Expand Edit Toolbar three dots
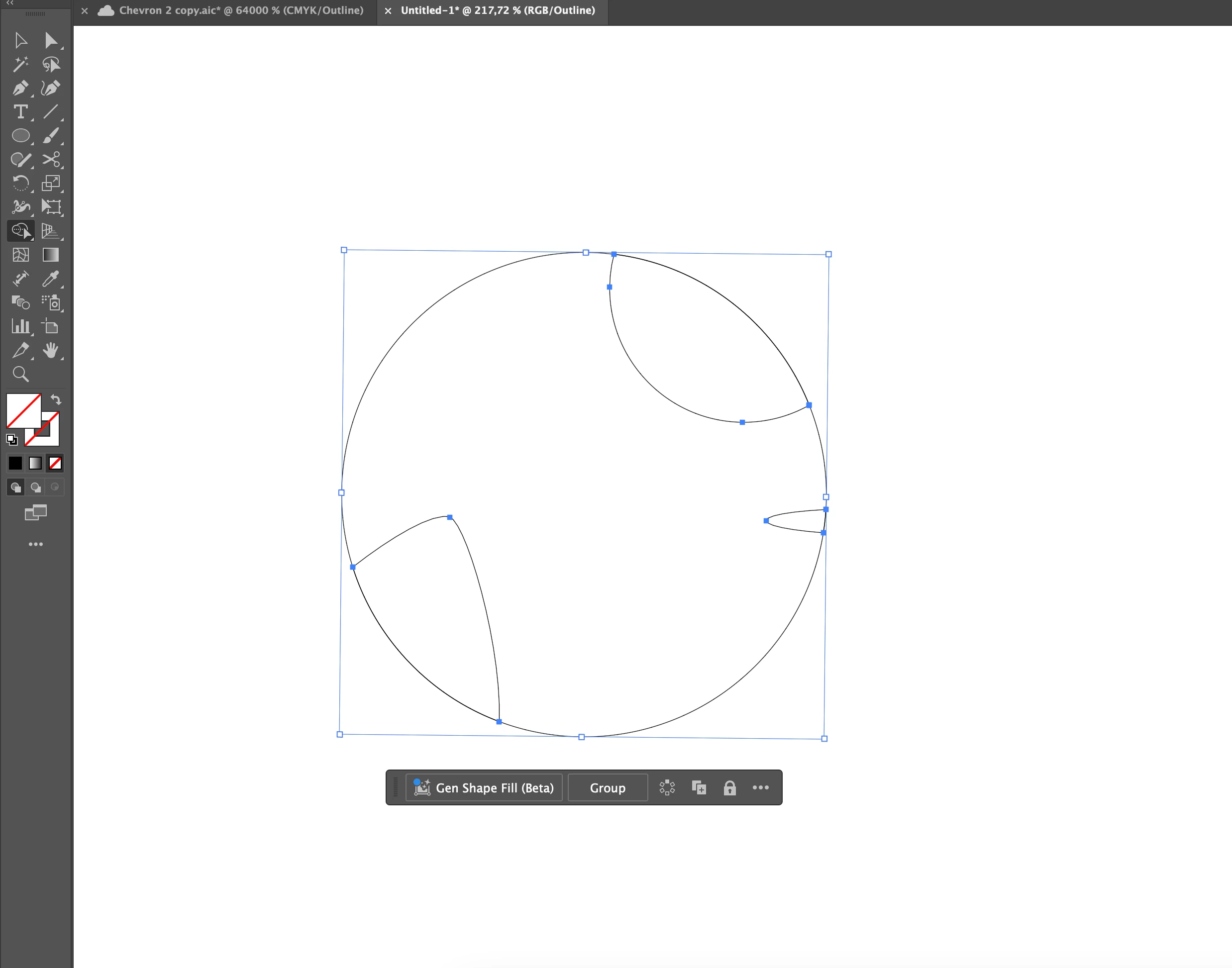Screen dimensions: 1232x968 [x=36, y=544]
